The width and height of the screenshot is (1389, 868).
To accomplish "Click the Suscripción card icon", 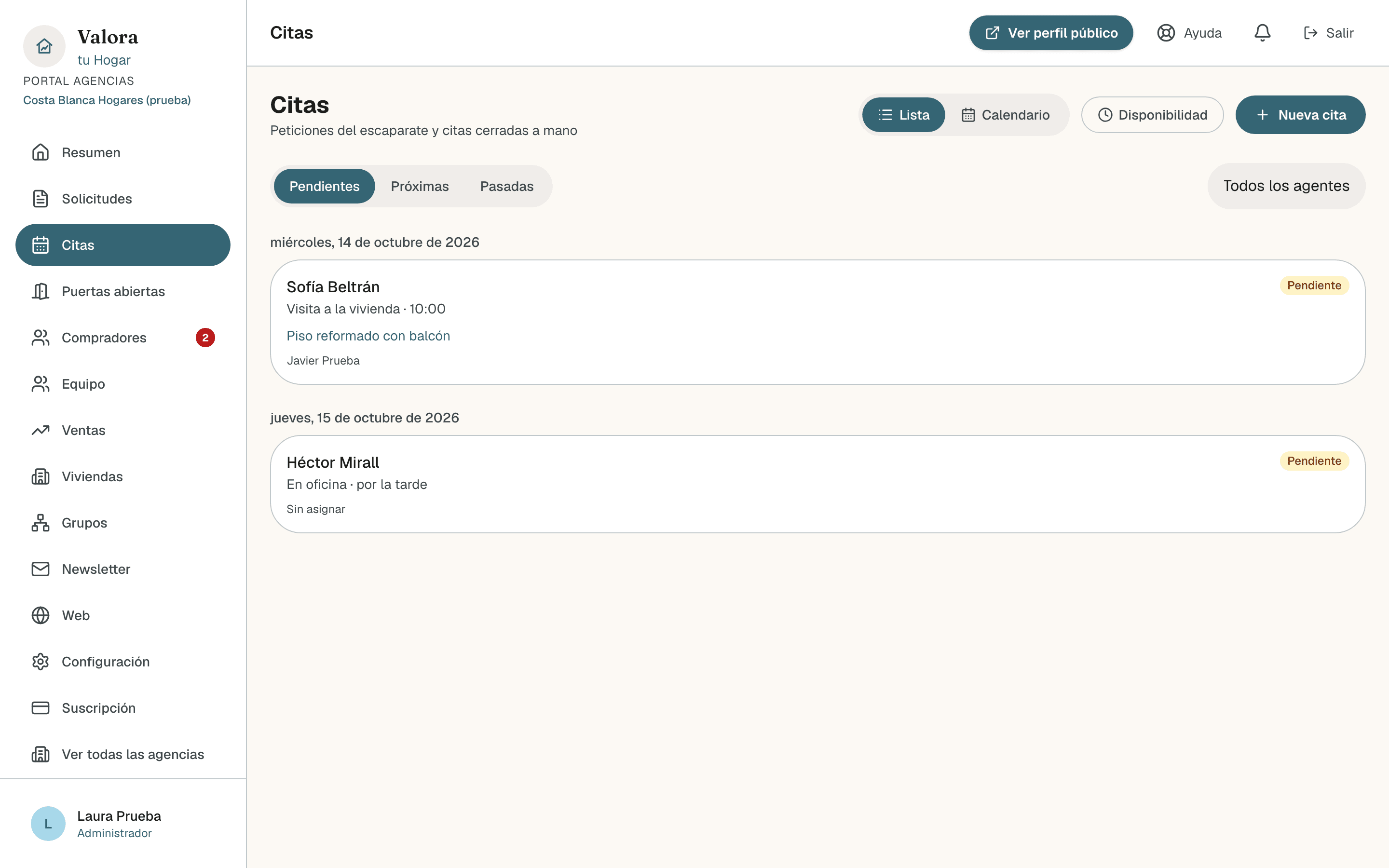I will click(x=40, y=708).
